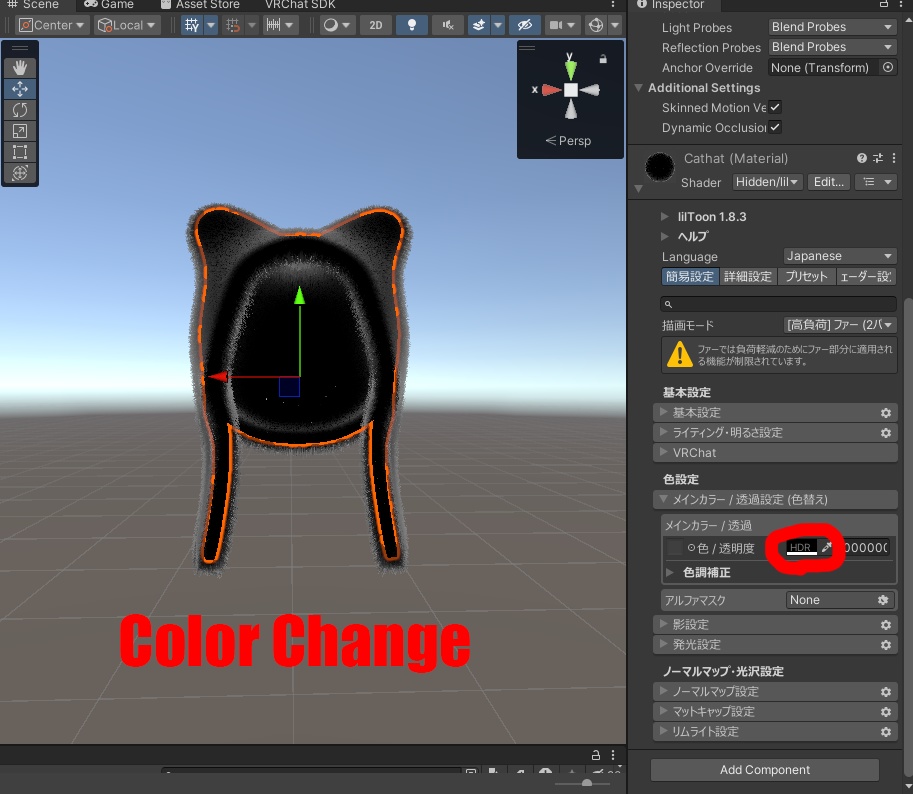Image resolution: width=913 pixels, height=794 pixels.
Task: Click the gizmo green Y axis cone
Action: pyautogui.click(x=571, y=70)
